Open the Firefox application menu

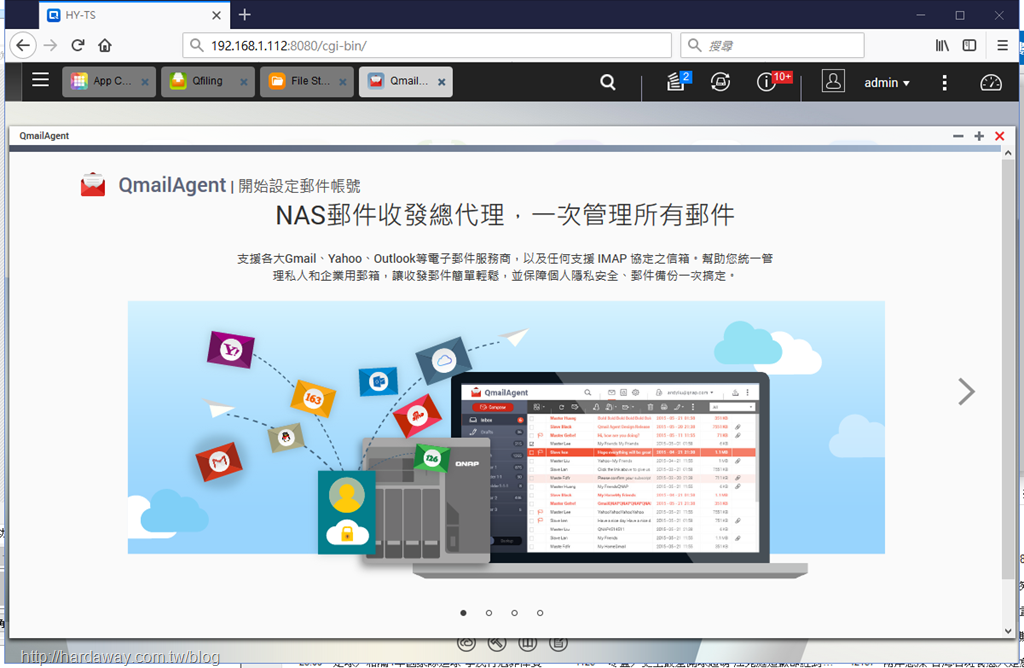tap(1002, 45)
